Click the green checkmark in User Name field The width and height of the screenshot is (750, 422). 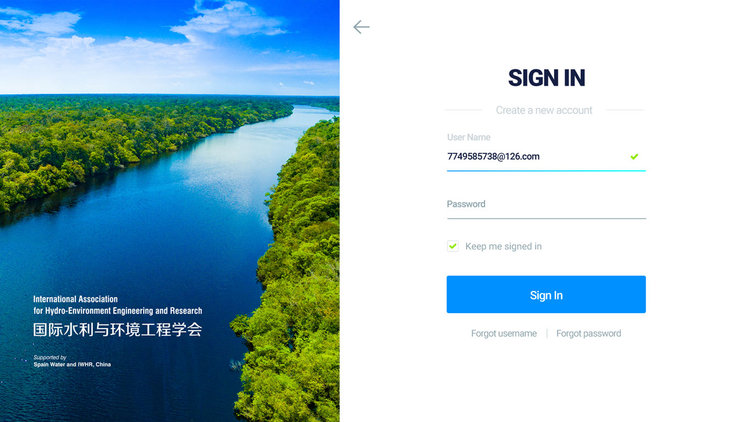point(634,156)
